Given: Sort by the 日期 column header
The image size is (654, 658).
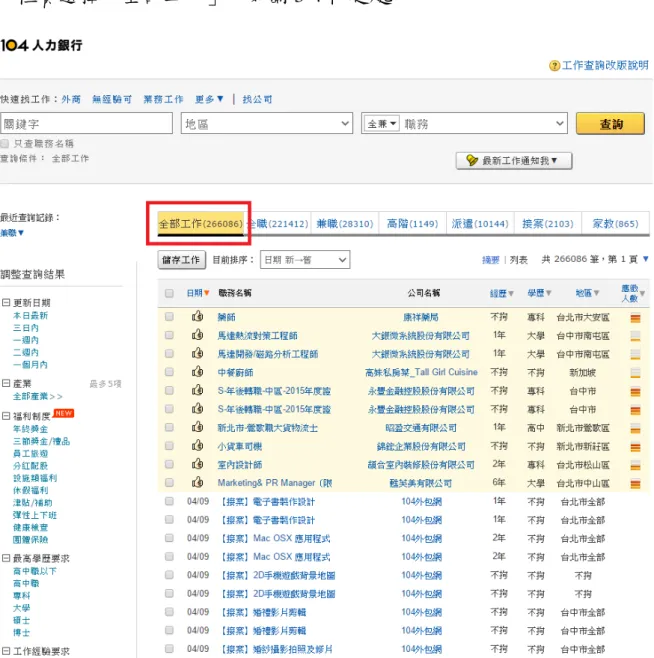Looking at the screenshot, I should (x=197, y=293).
